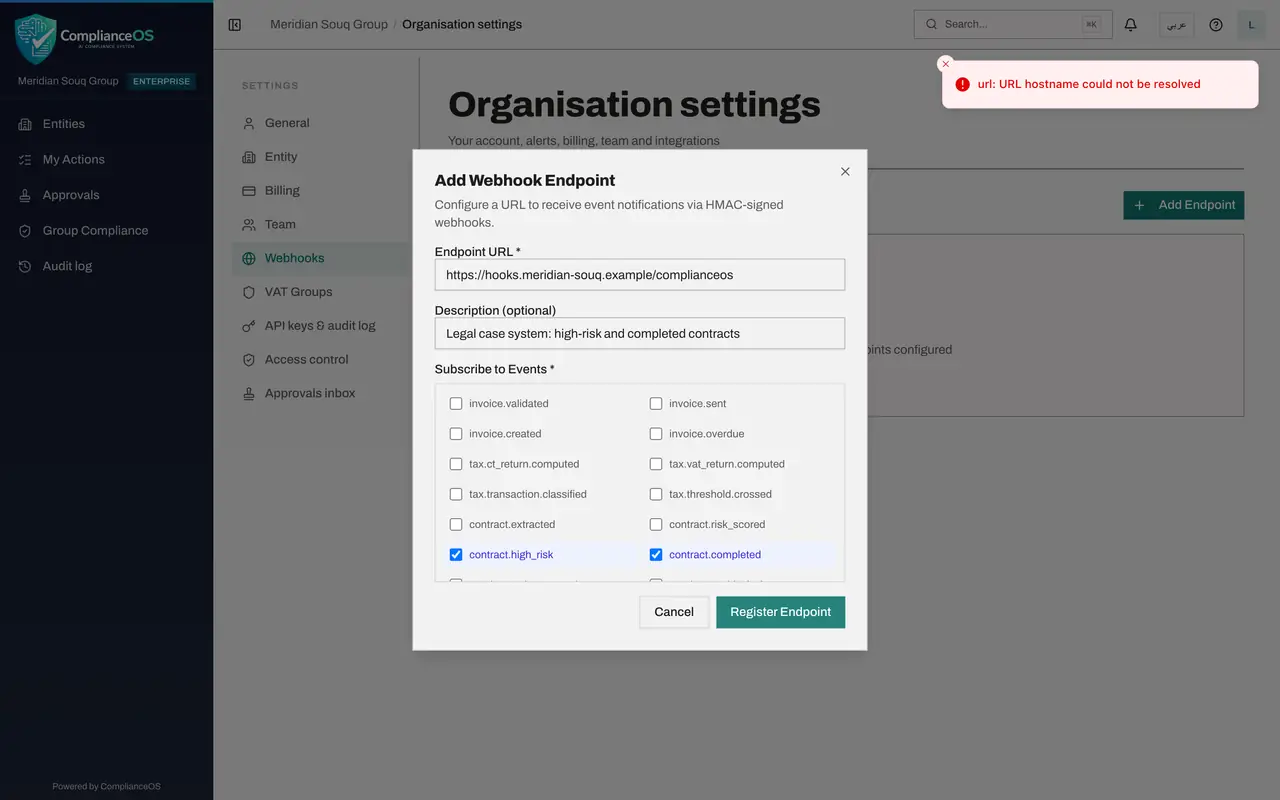Select the Team settings tab
Image resolution: width=1280 pixels, height=800 pixels.
[x=321, y=224]
